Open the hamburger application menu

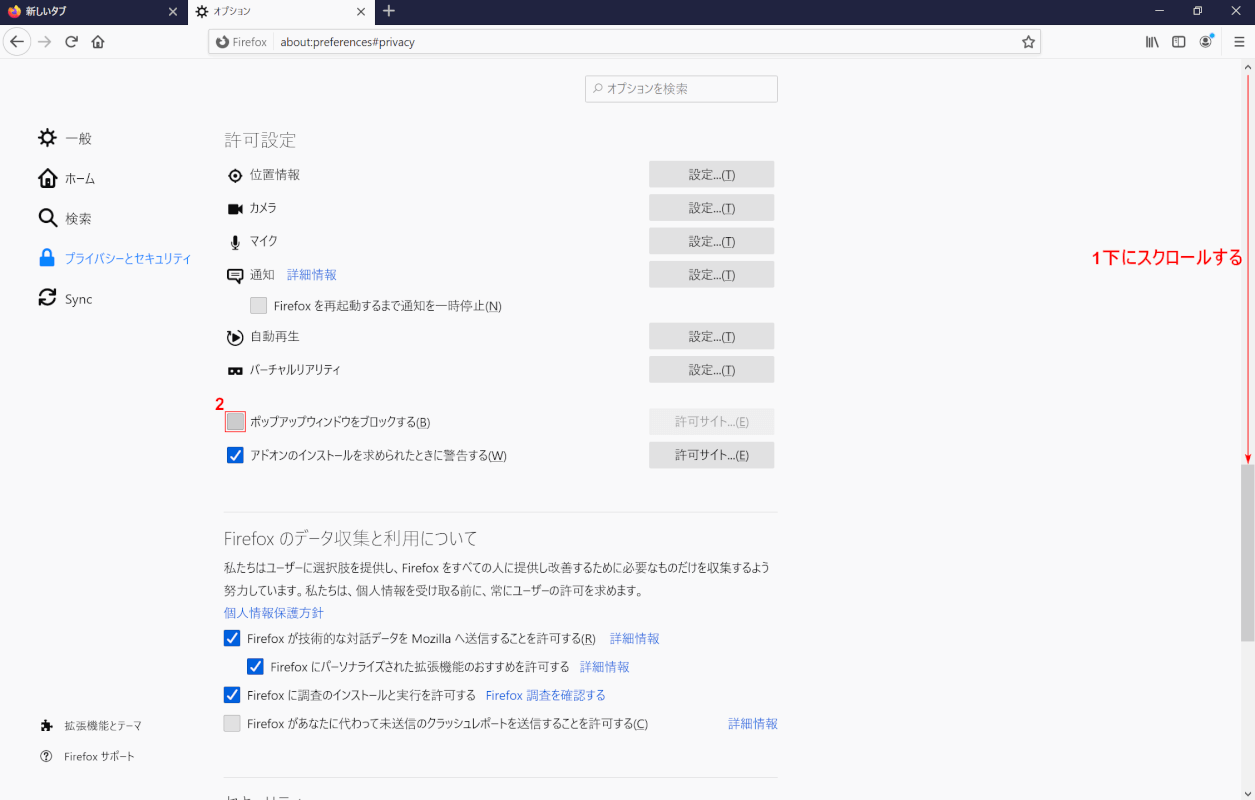1238,42
